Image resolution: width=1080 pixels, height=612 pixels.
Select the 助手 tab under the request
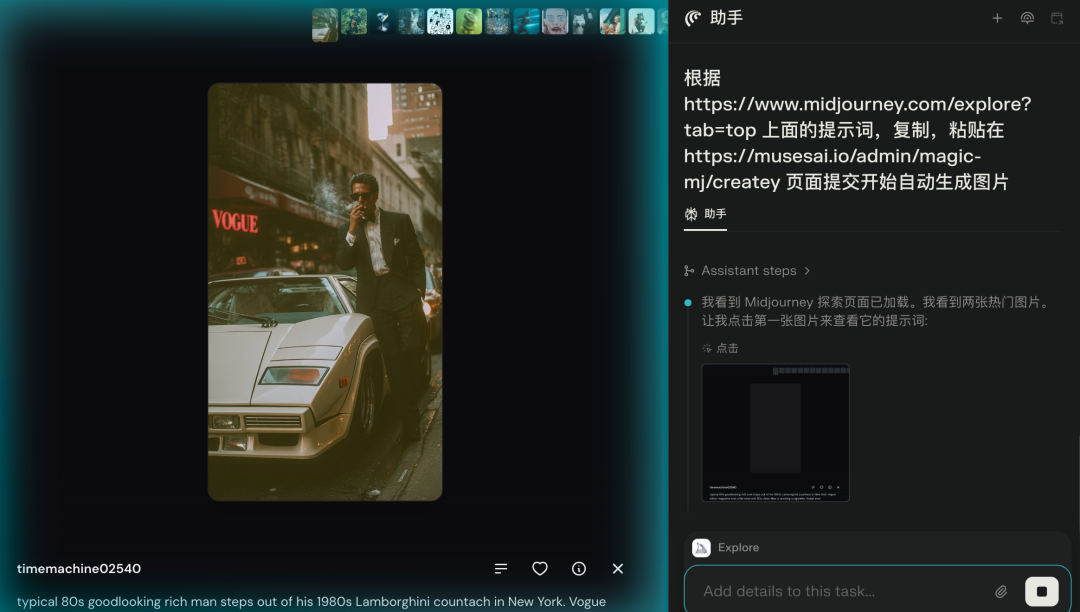point(705,214)
